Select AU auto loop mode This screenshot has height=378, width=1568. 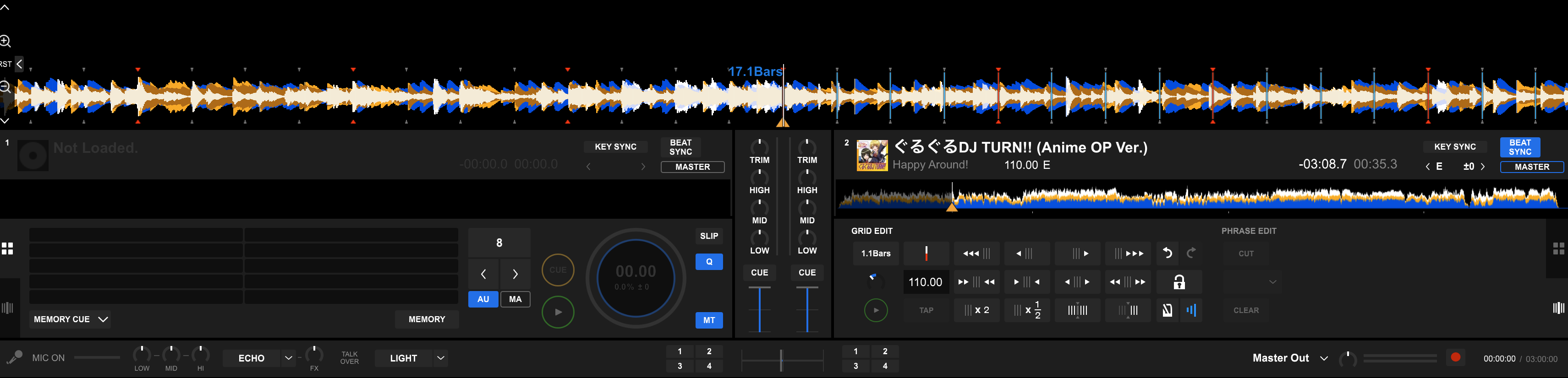[x=483, y=299]
